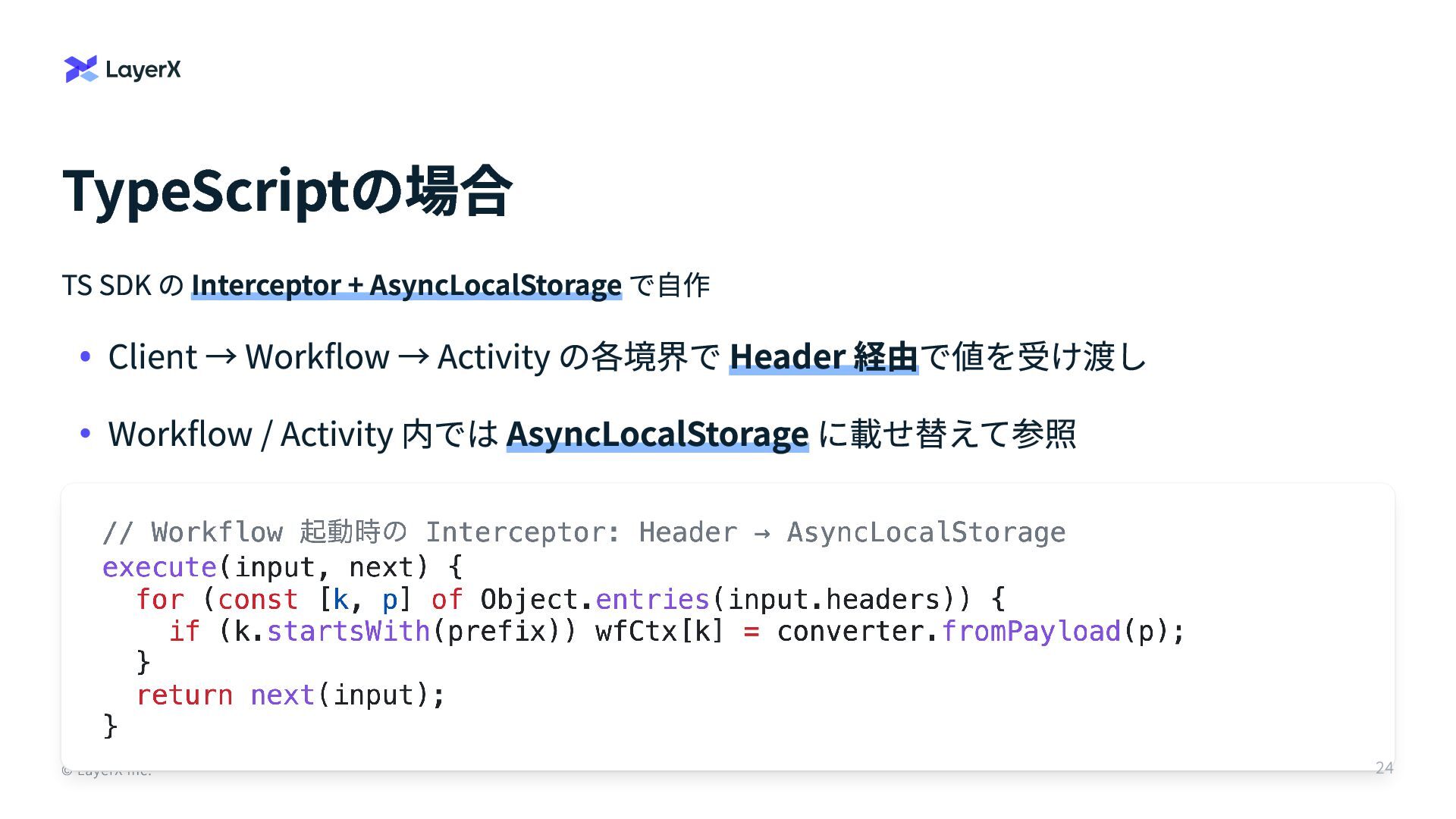Click the TypeScriptの場合 slide title

pyautogui.click(x=287, y=190)
